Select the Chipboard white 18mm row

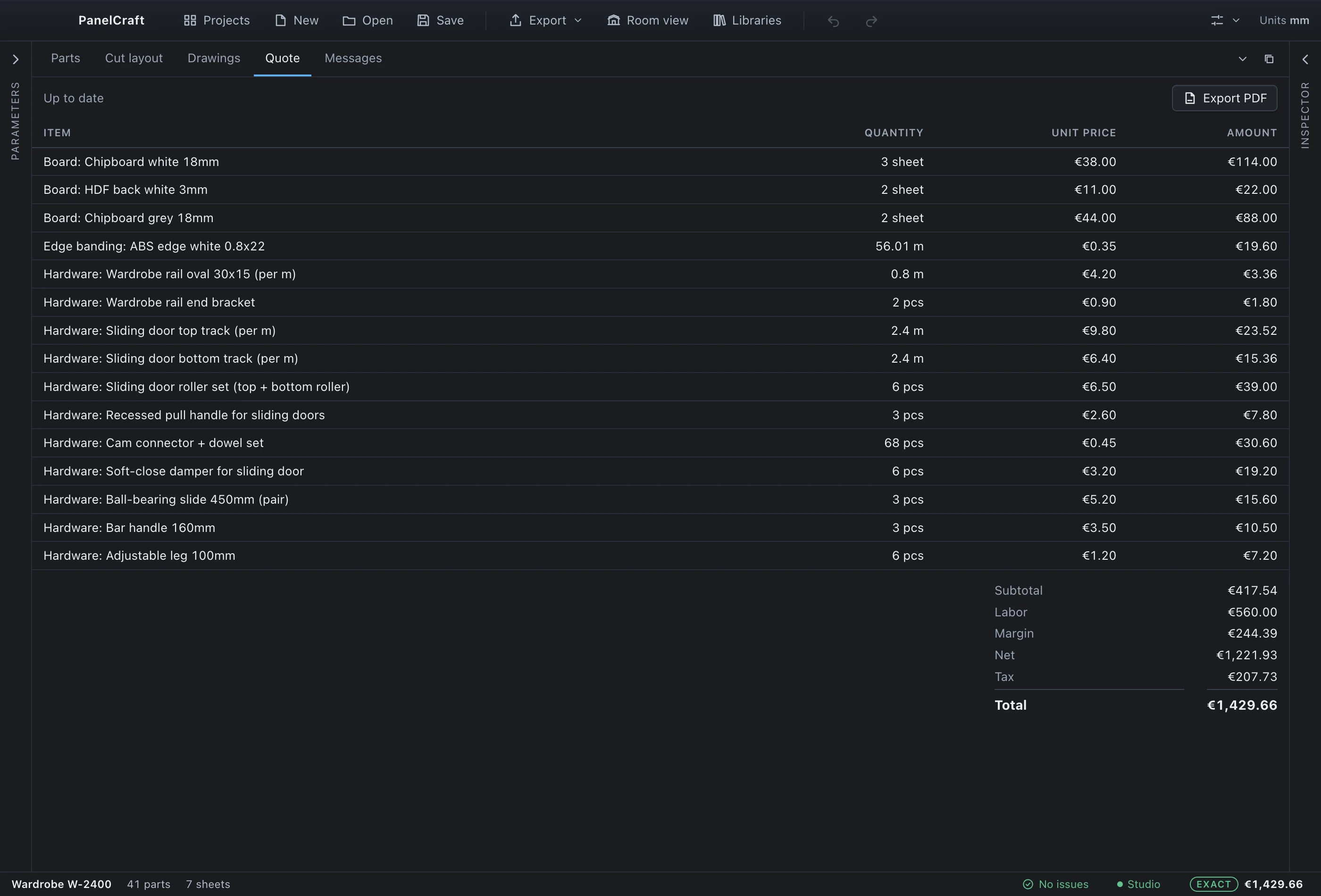point(660,162)
